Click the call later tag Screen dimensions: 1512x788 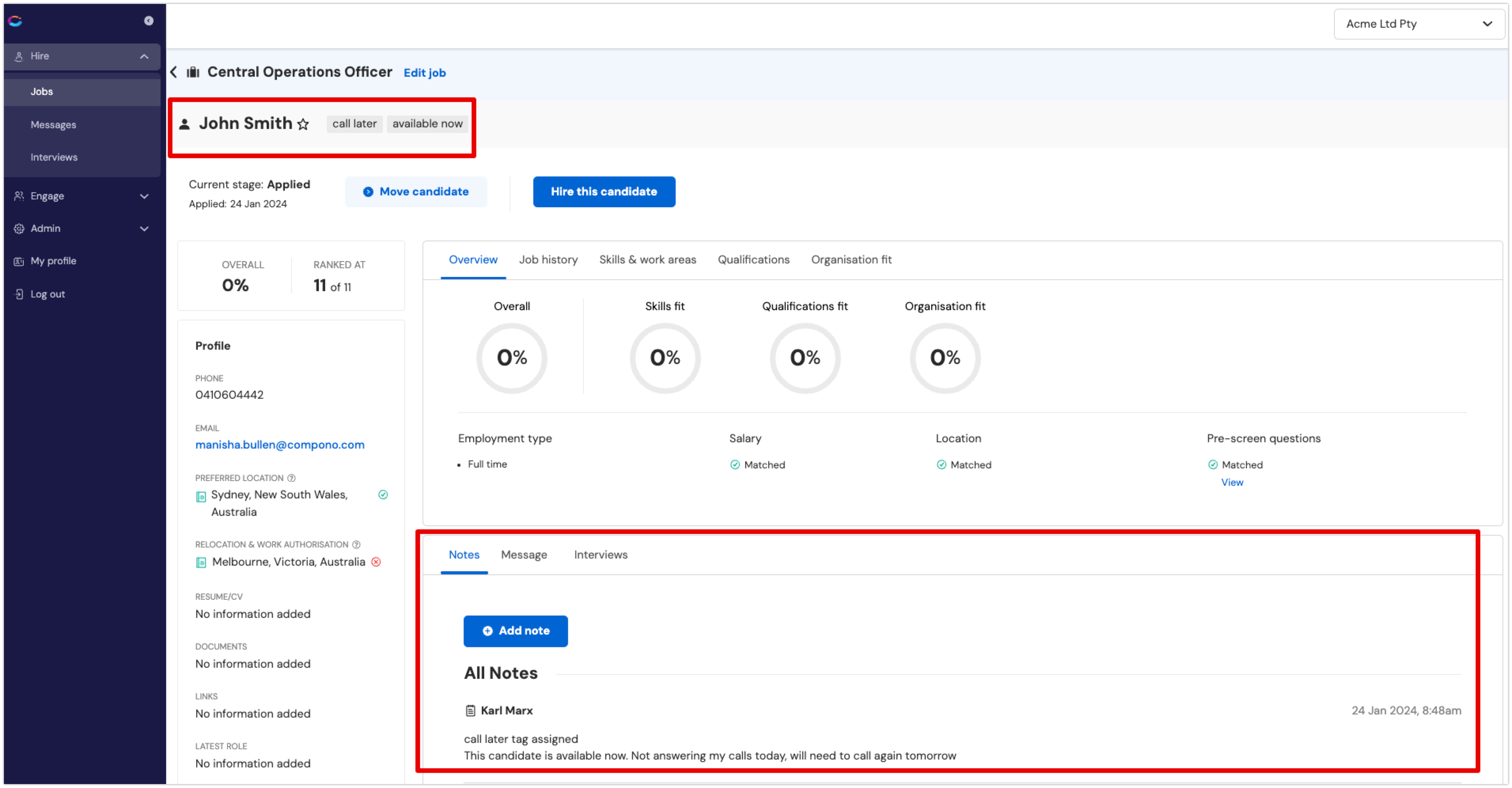[354, 124]
